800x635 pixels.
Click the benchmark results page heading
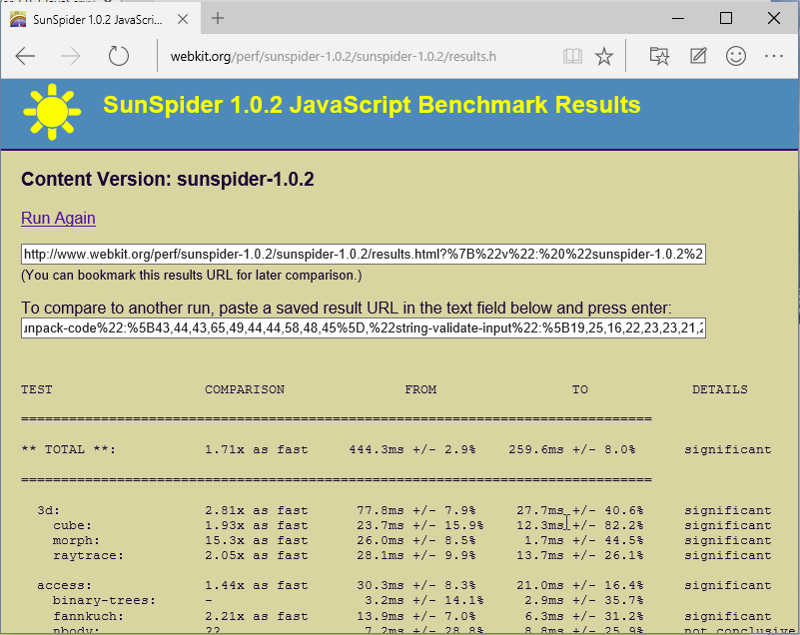click(371, 105)
